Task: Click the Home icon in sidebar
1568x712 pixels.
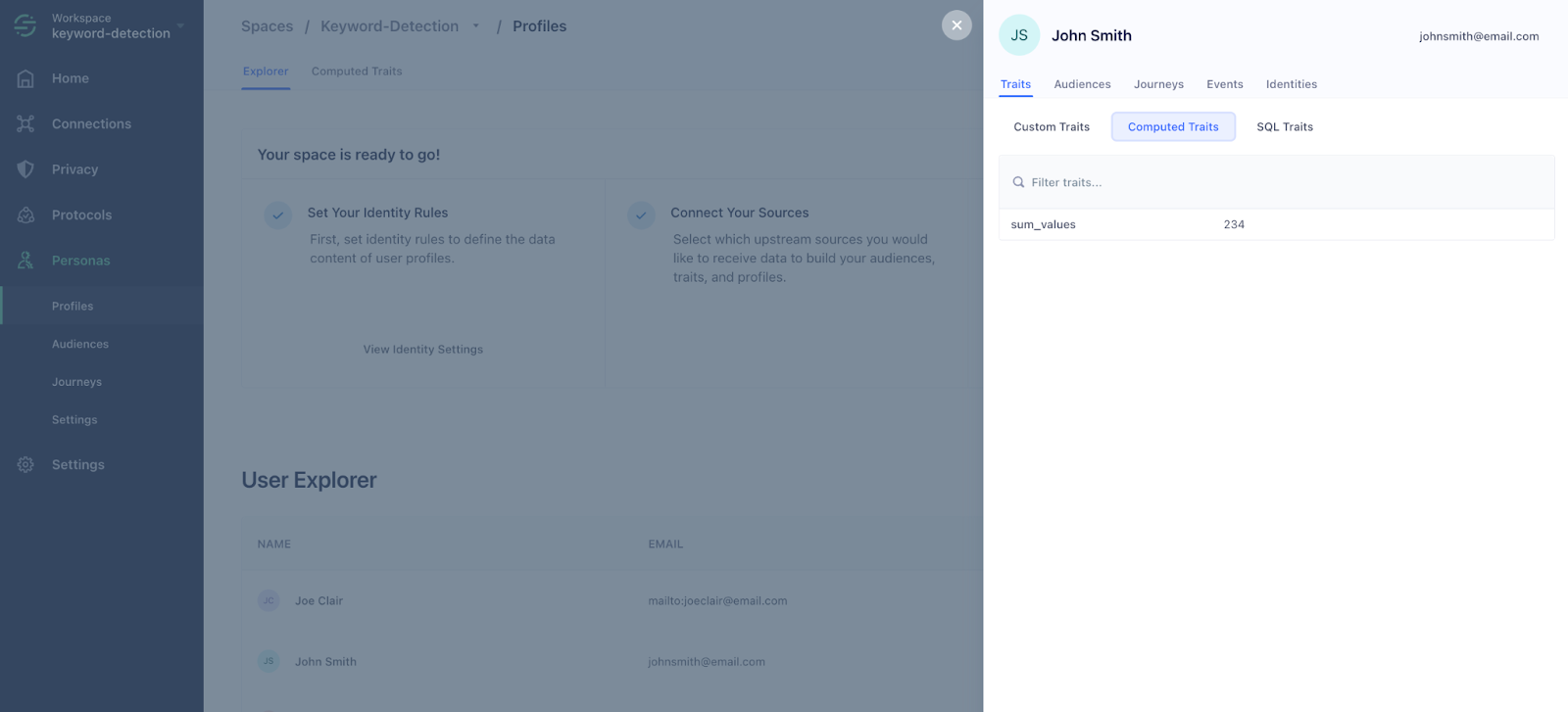Action: click(25, 78)
